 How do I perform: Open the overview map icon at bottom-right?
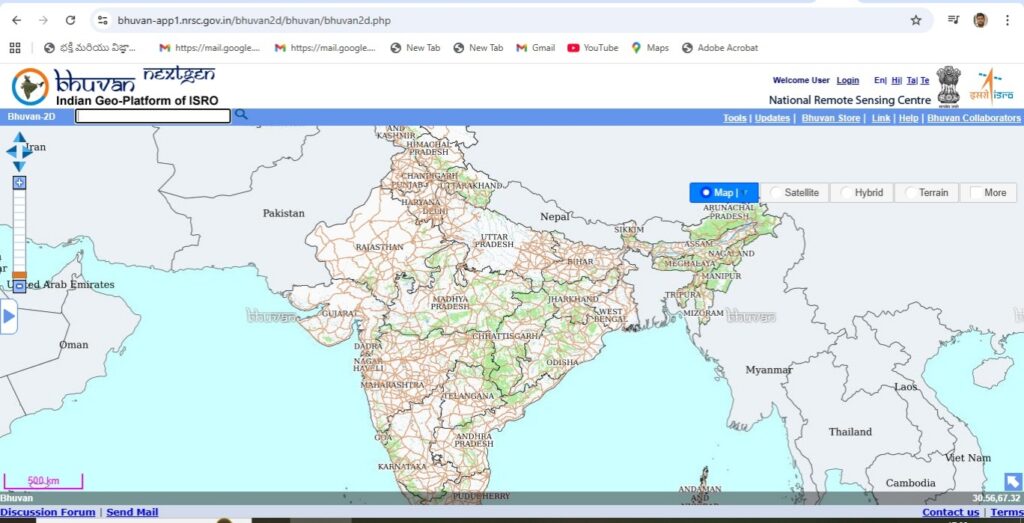[1012, 481]
